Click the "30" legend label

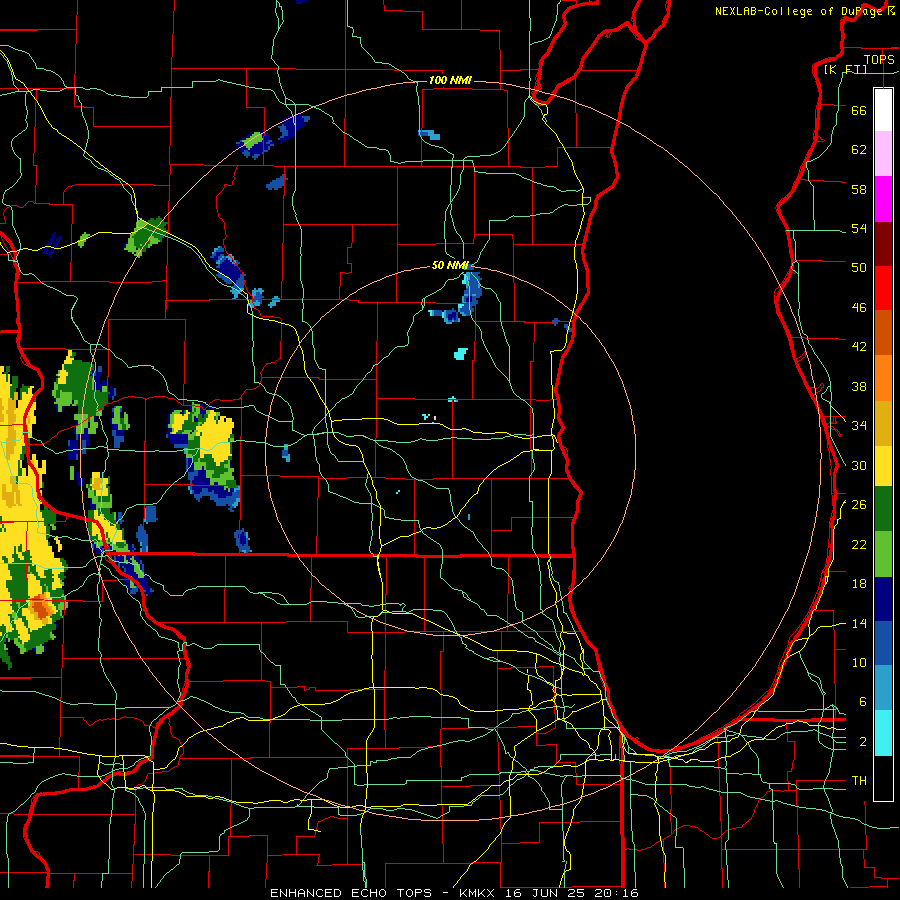(859, 465)
